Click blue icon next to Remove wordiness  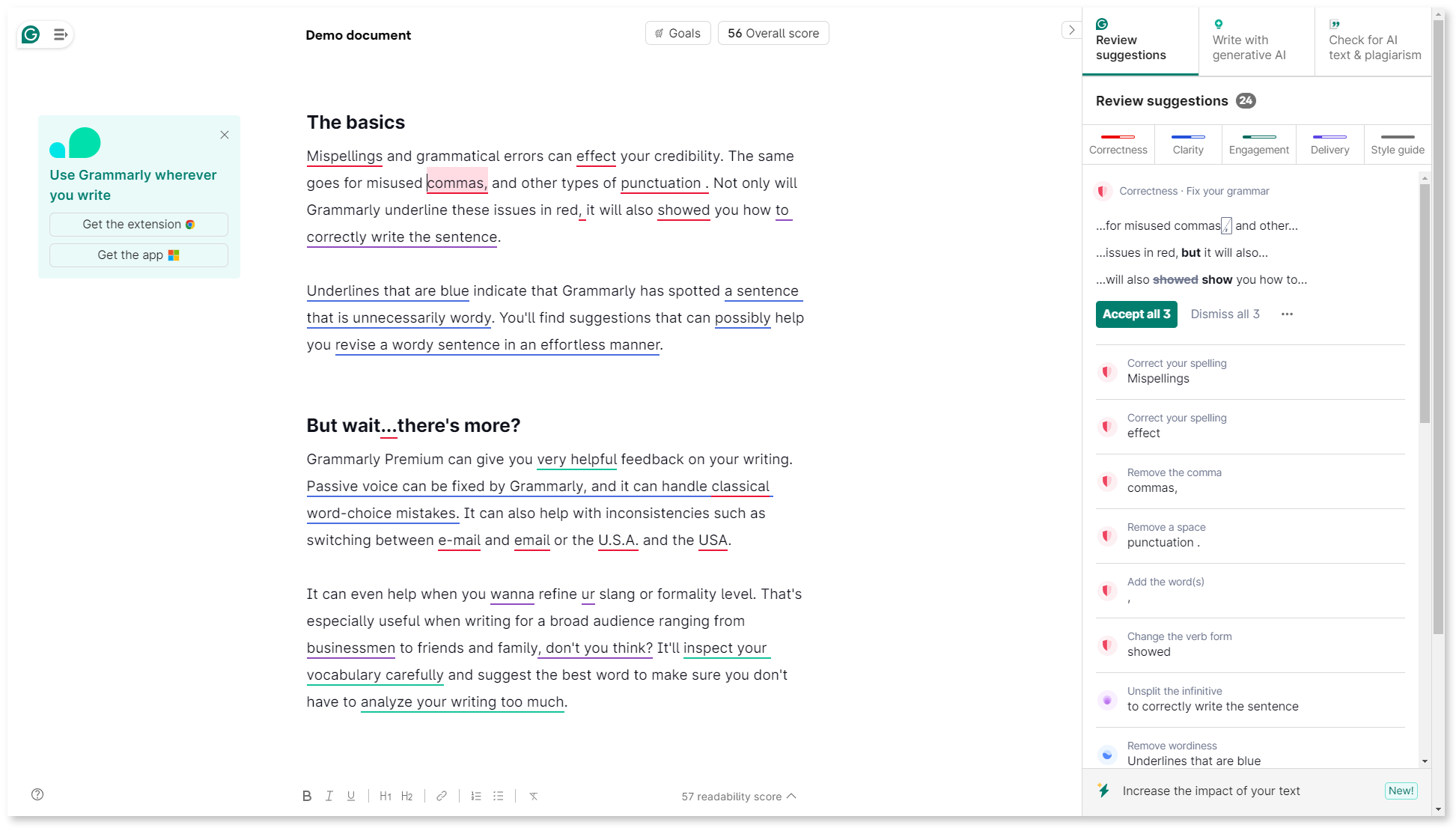coord(1107,755)
